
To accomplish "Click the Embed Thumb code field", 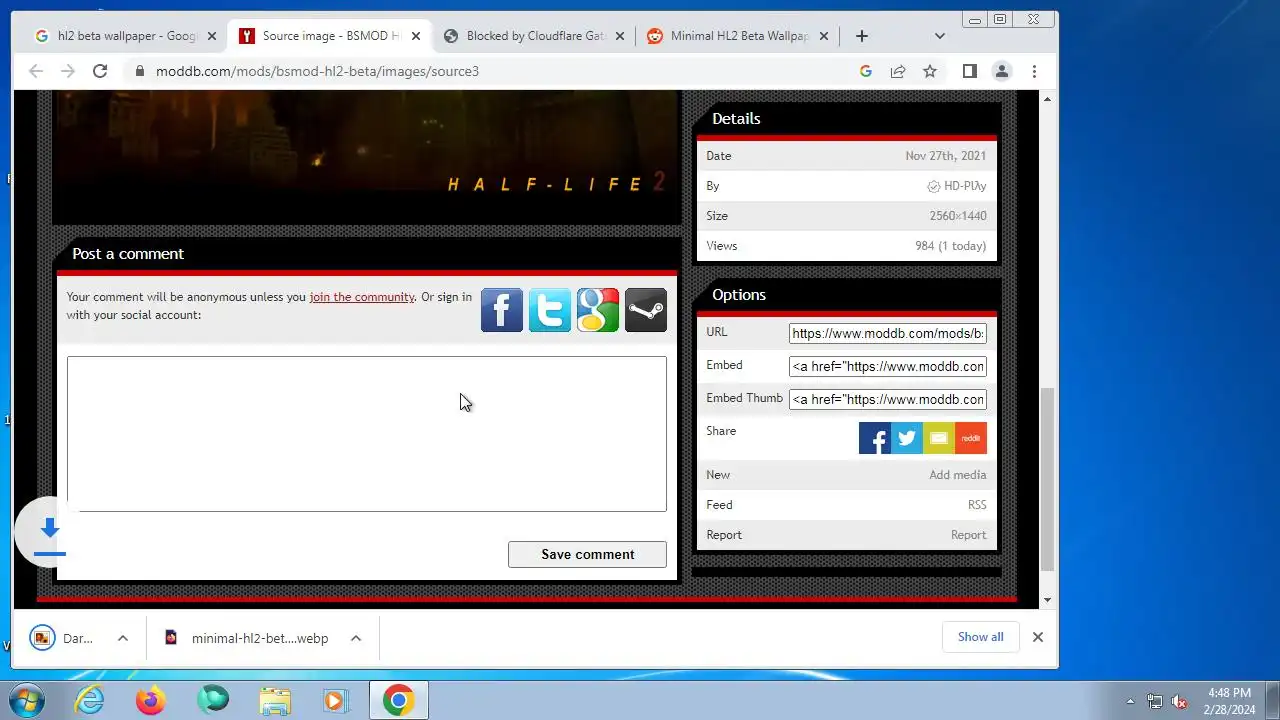I will (888, 399).
